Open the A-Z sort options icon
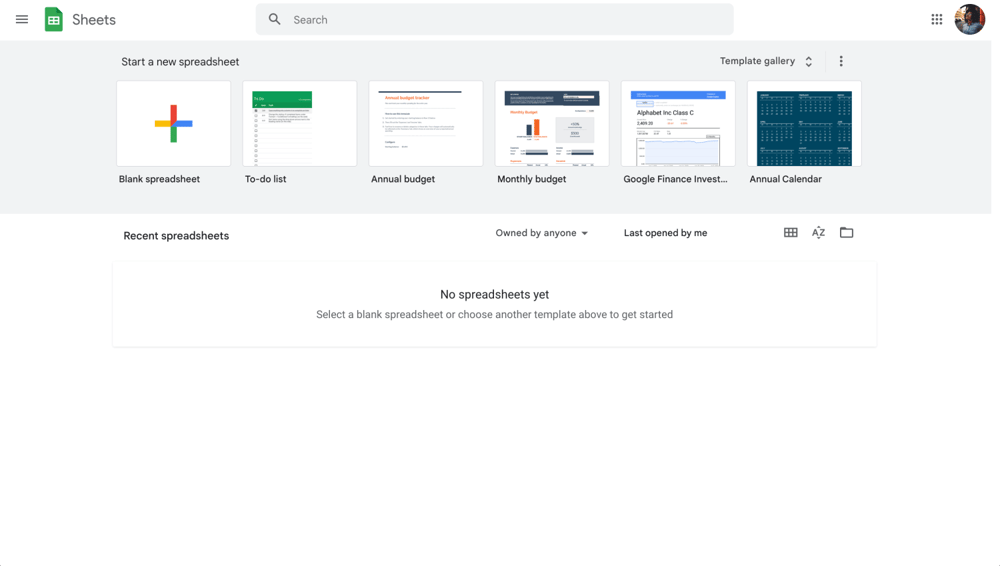 819,233
